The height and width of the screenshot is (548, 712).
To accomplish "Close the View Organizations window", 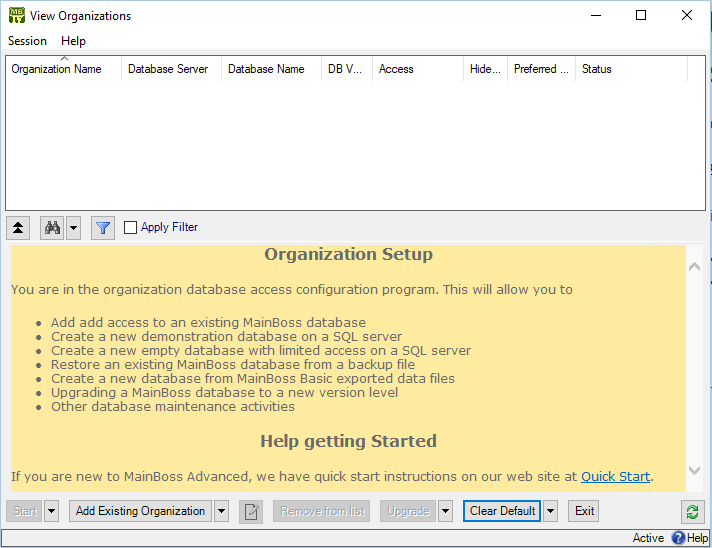I will (x=687, y=15).
